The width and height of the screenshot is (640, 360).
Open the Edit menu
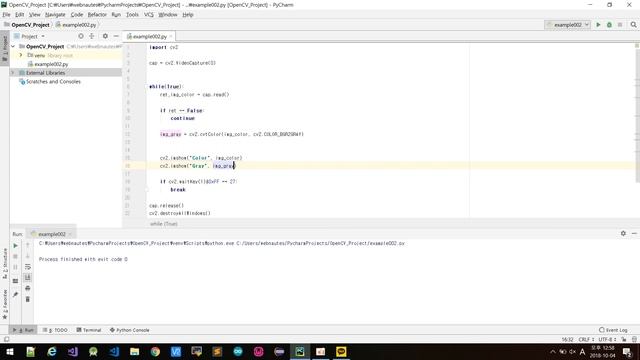[19, 15]
